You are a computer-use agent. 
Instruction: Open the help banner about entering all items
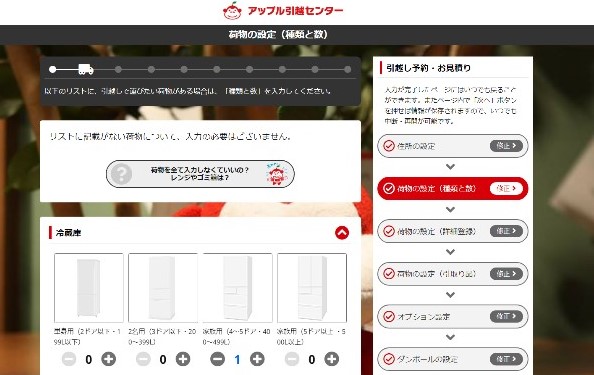[200, 174]
